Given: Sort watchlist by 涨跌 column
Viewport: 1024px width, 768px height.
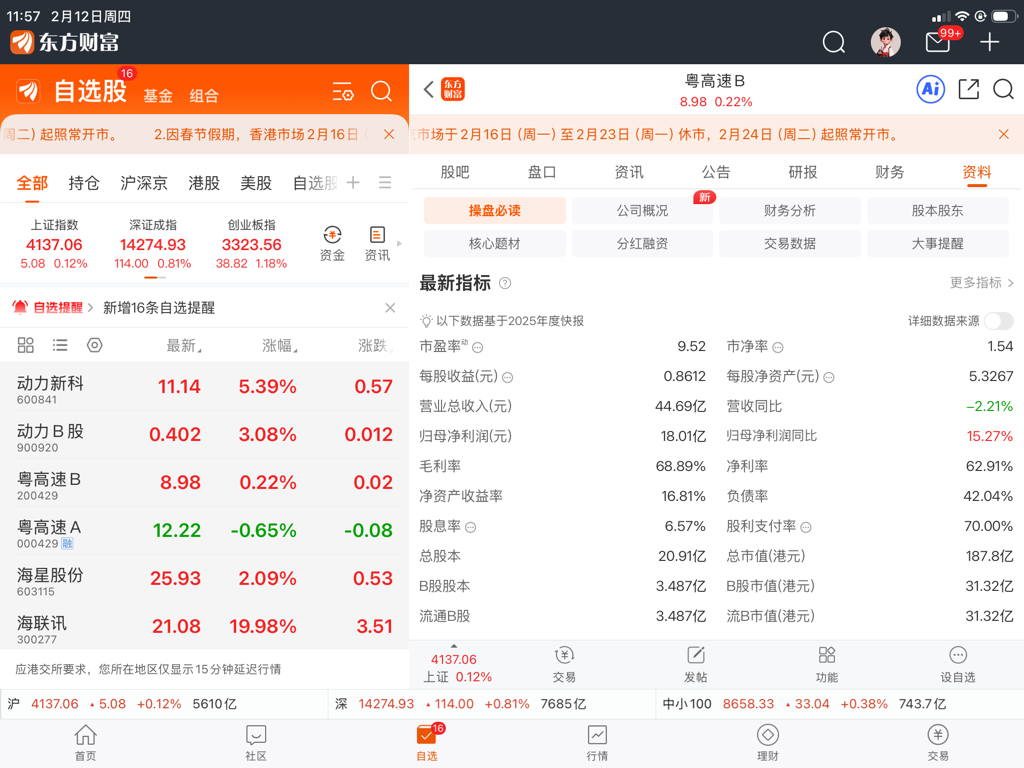Looking at the screenshot, I should click(376, 345).
